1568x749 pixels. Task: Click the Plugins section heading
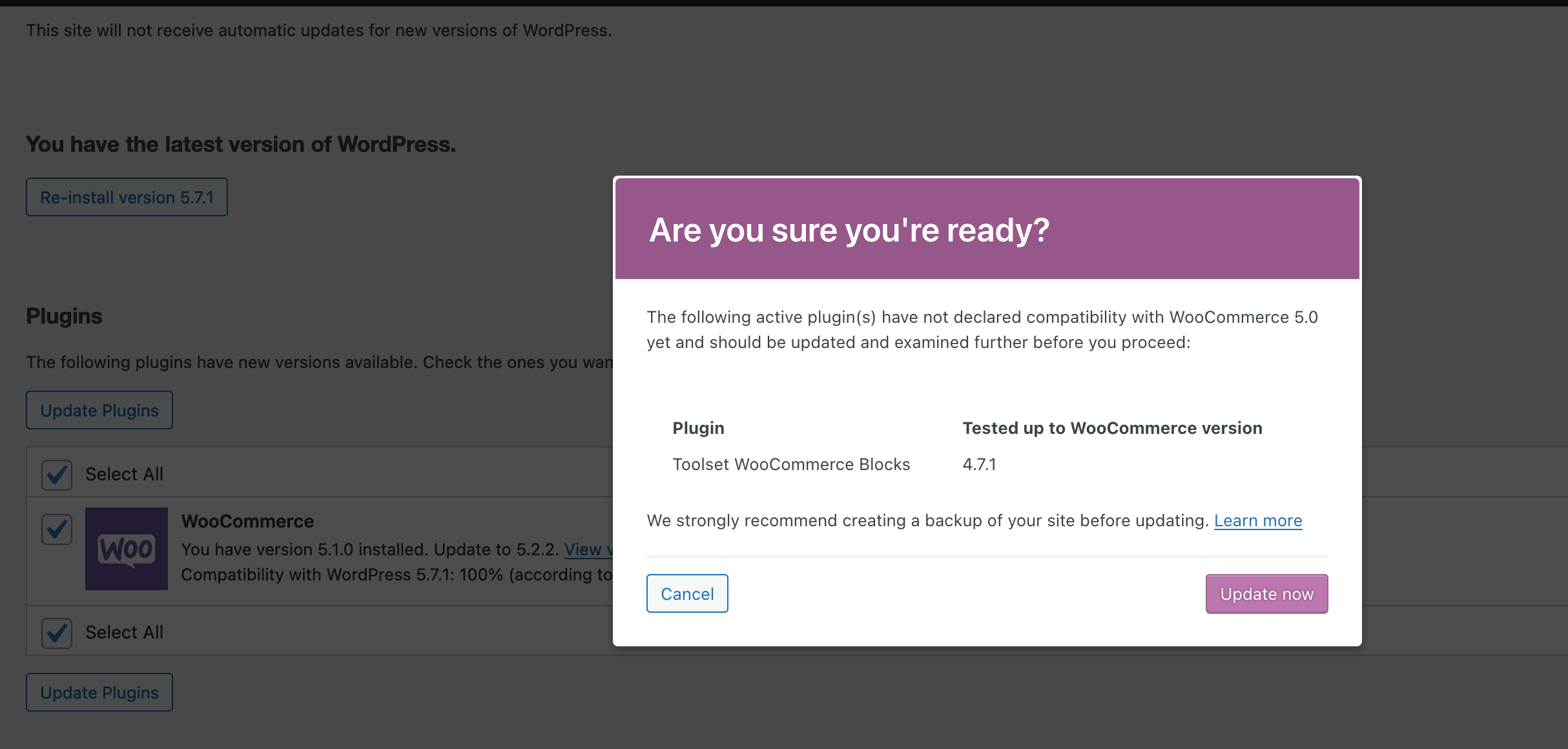[64, 316]
